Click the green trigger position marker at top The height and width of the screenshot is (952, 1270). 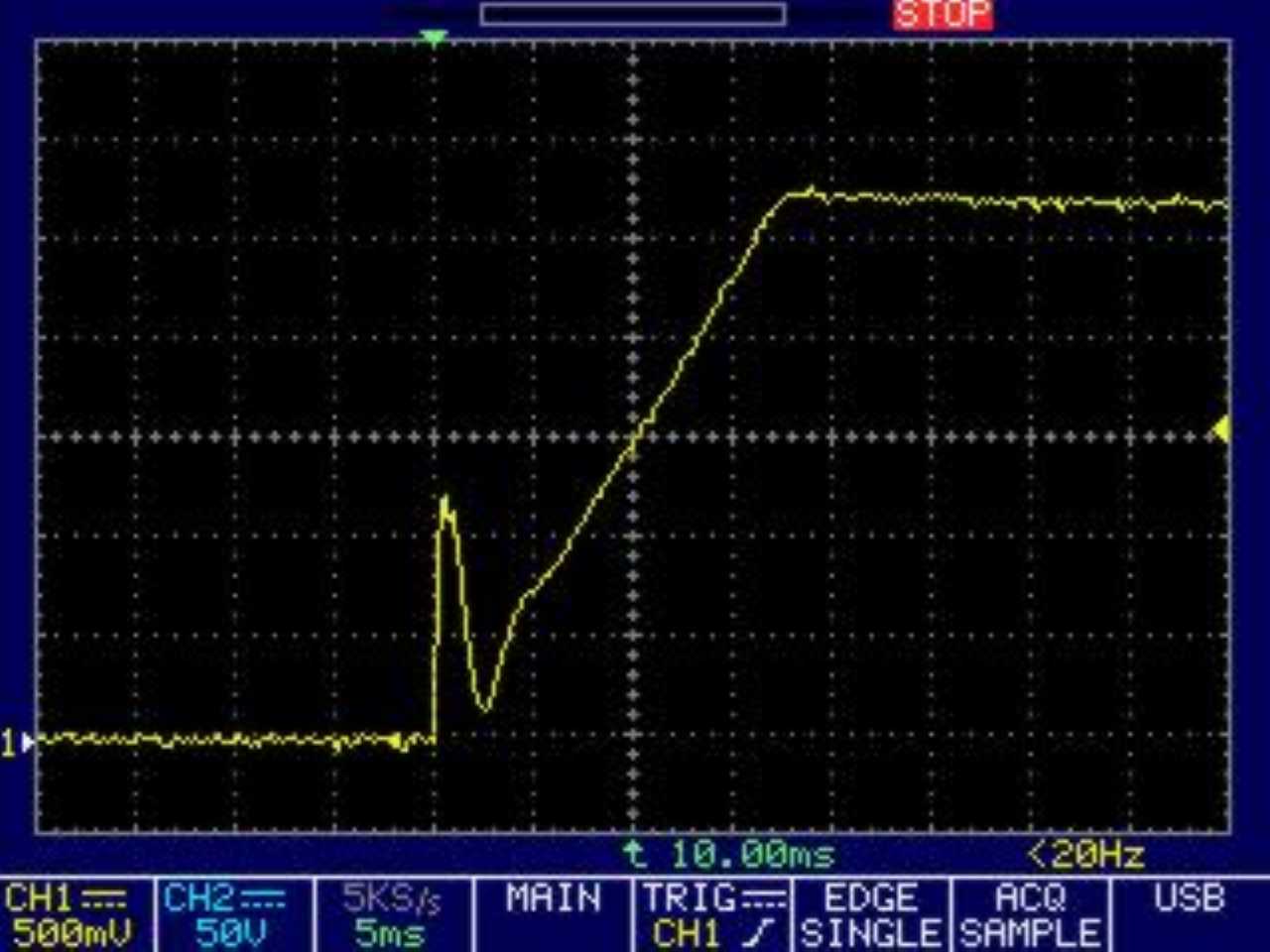pos(433,38)
